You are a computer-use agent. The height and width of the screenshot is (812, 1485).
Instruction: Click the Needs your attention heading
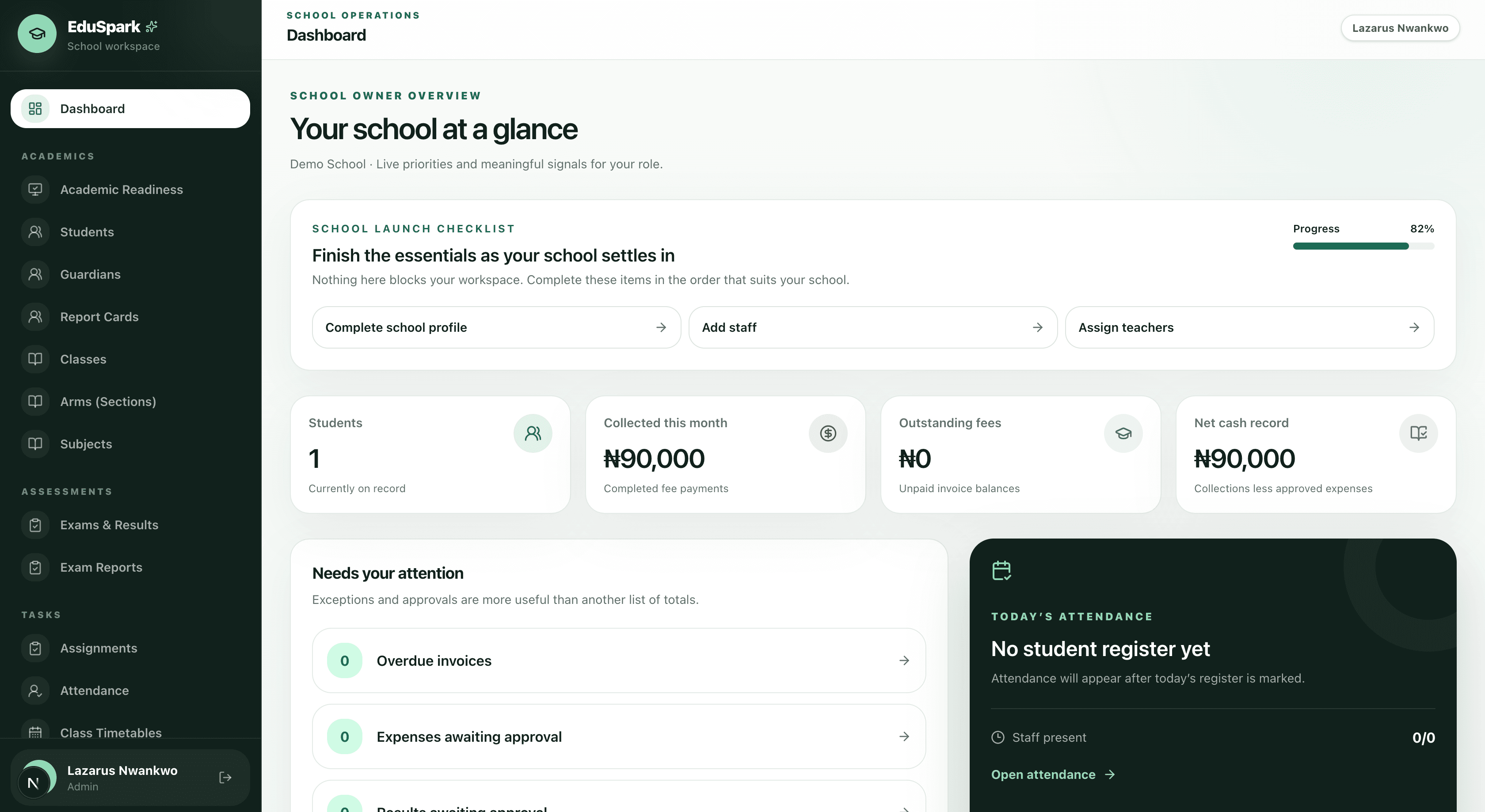(388, 573)
